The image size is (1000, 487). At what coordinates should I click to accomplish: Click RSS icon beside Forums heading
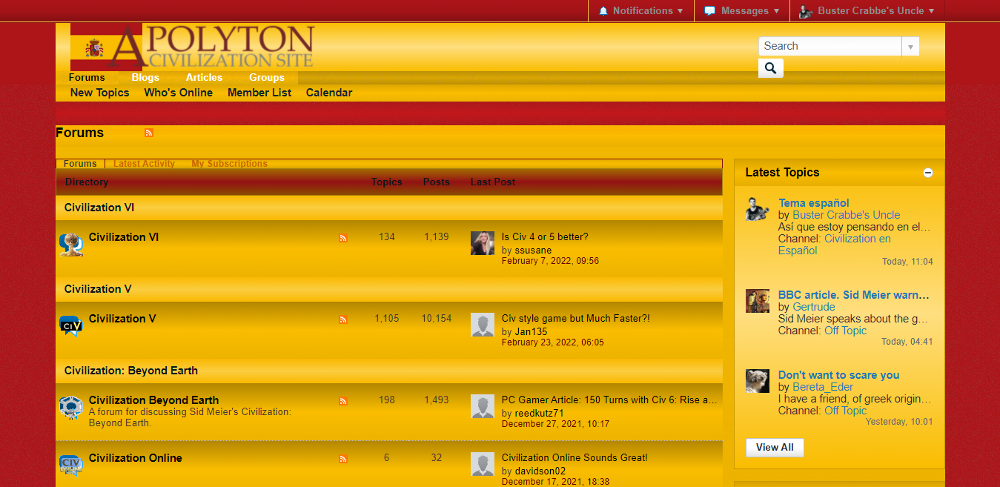pos(149,133)
